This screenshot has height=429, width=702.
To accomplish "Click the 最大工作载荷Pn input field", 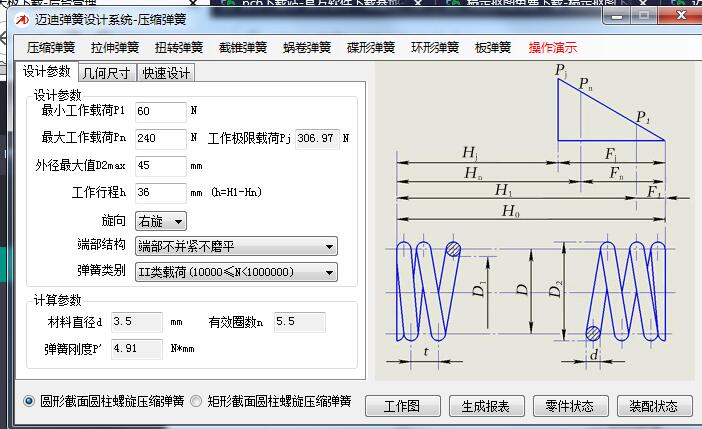I will coord(160,138).
